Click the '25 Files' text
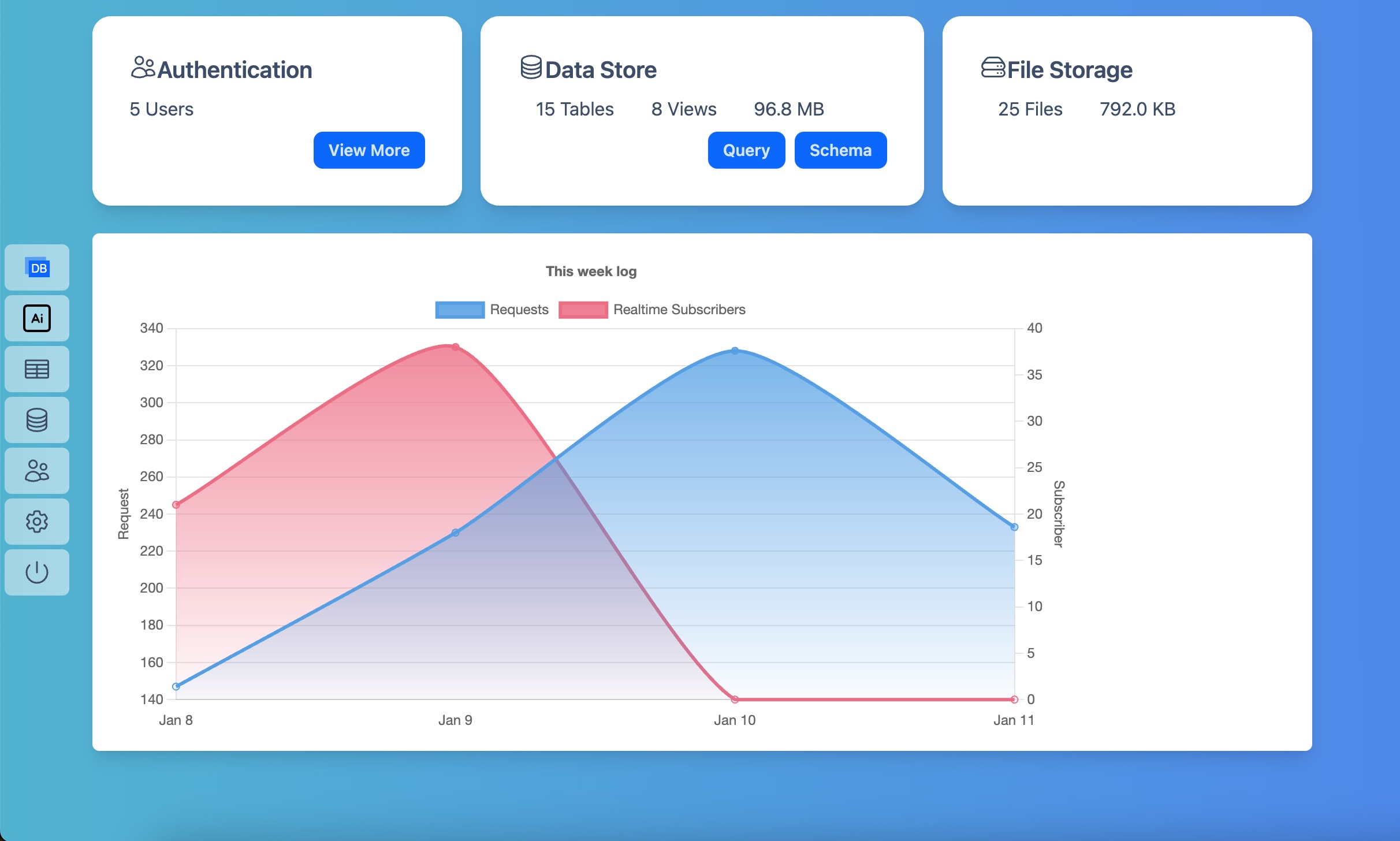This screenshot has width=1400, height=841. point(1030,109)
